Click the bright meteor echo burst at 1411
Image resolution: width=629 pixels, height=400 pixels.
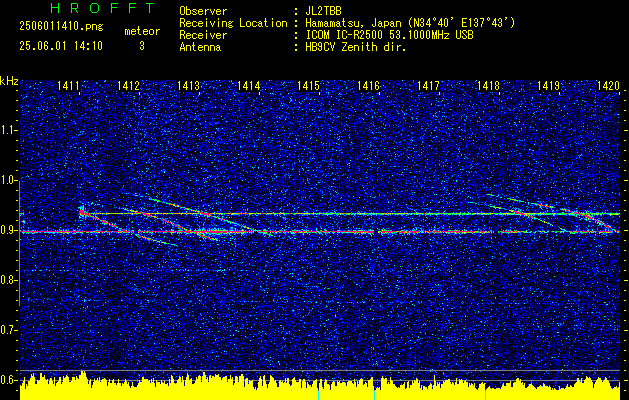82,211
